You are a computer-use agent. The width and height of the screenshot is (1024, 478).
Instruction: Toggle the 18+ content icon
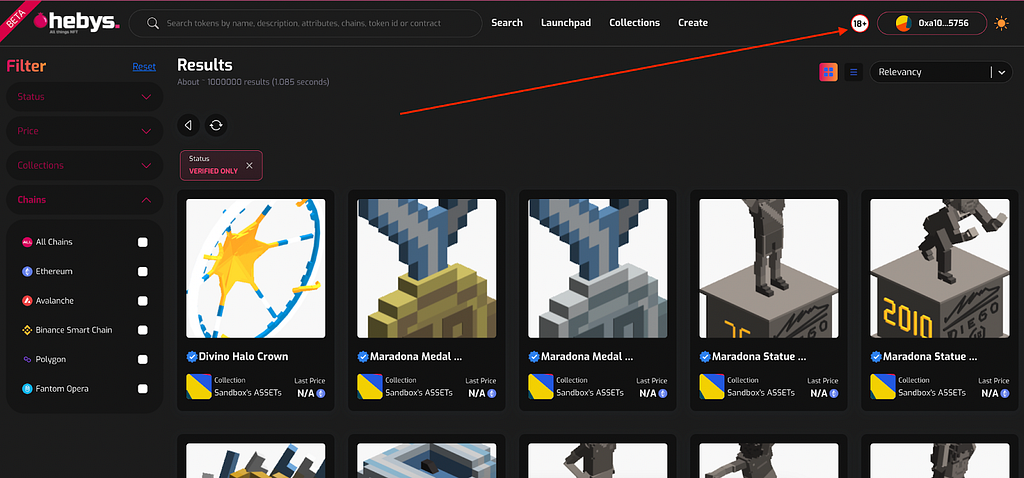[x=859, y=24]
